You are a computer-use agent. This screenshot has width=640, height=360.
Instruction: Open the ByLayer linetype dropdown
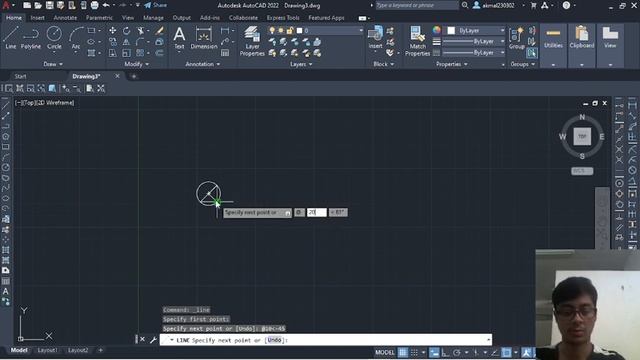[x=474, y=53]
